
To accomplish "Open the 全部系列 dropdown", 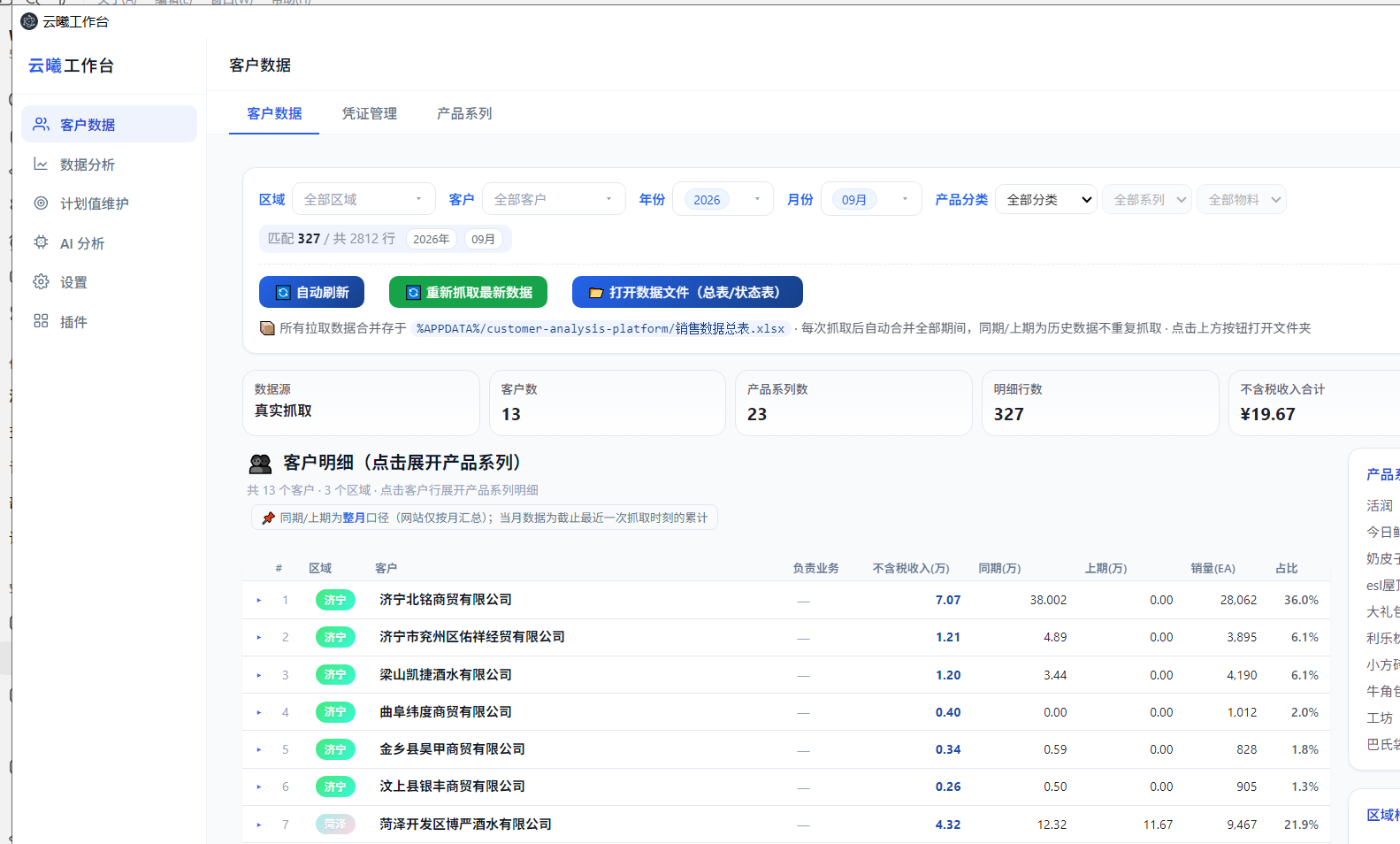I will point(1147,199).
